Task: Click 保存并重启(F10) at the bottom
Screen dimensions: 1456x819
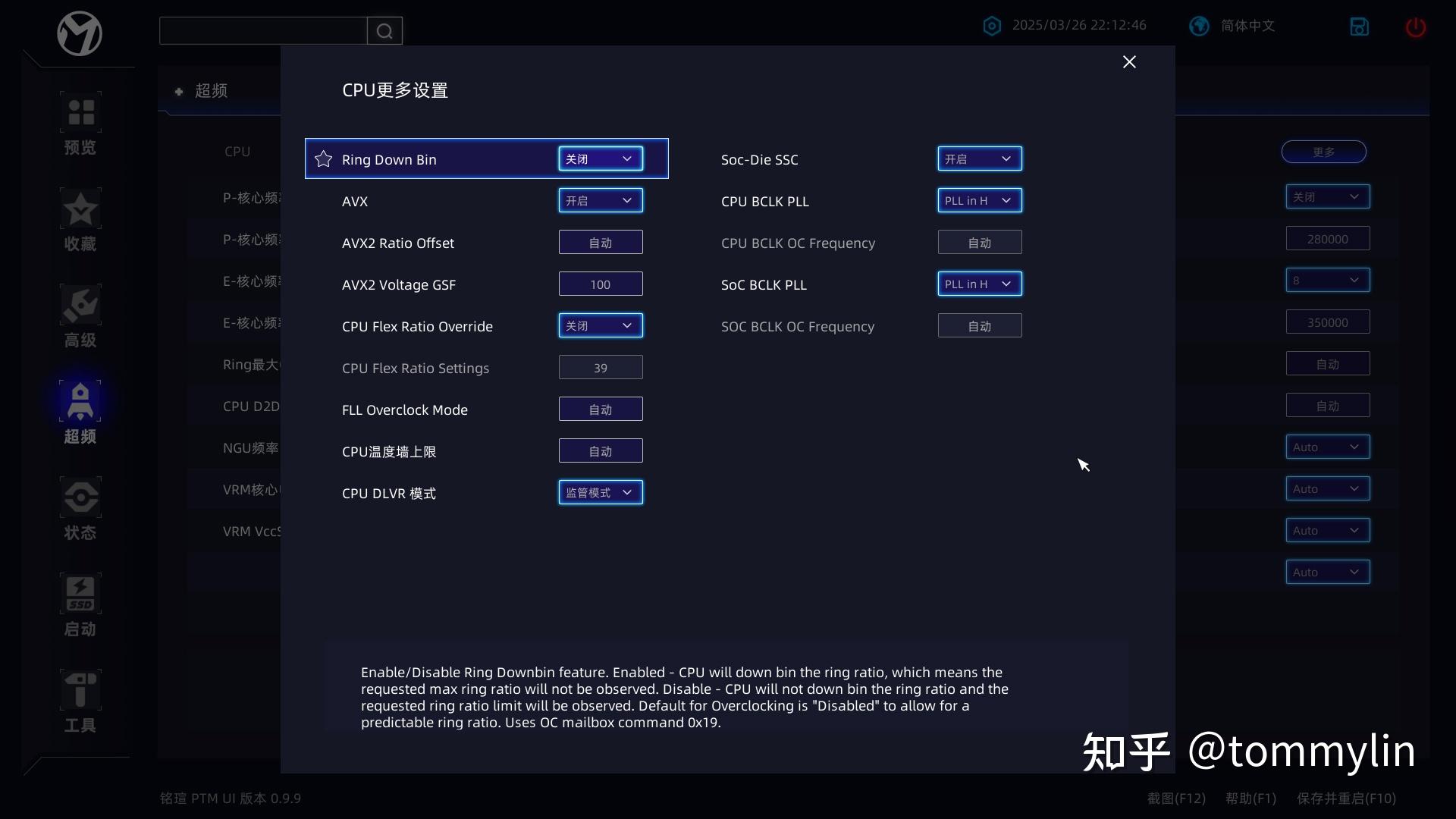Action: [1346, 799]
